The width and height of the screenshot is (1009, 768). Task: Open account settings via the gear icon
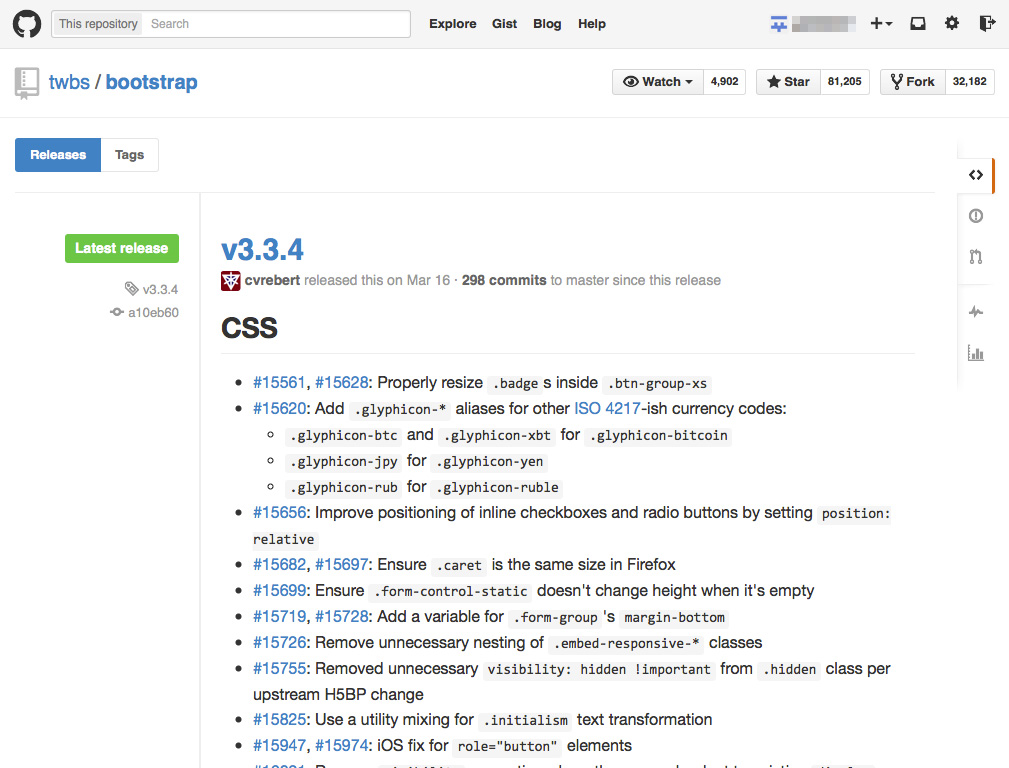pyautogui.click(x=951, y=22)
